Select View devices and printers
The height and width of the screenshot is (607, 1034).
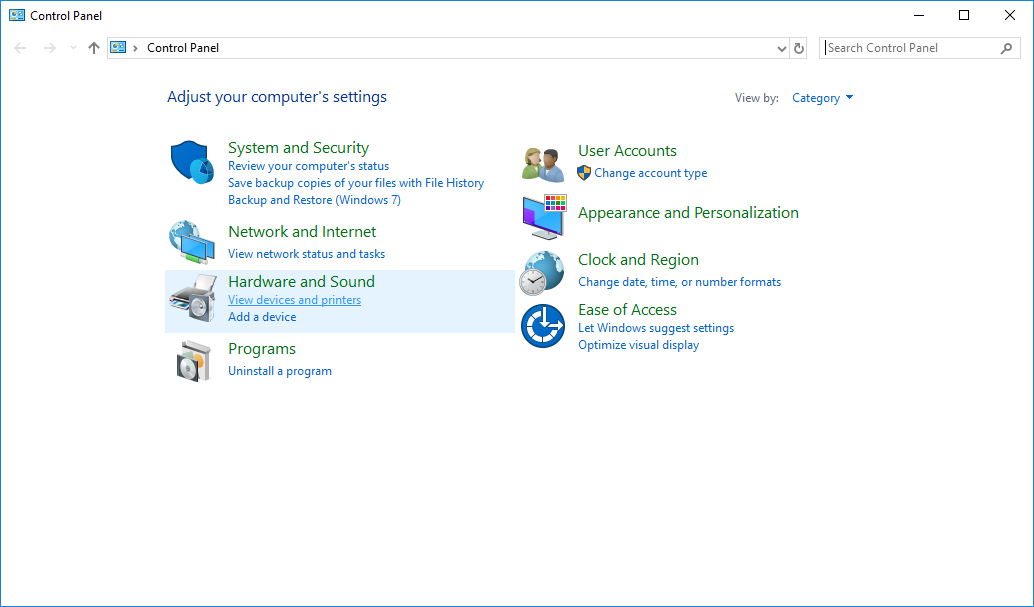[x=294, y=300]
